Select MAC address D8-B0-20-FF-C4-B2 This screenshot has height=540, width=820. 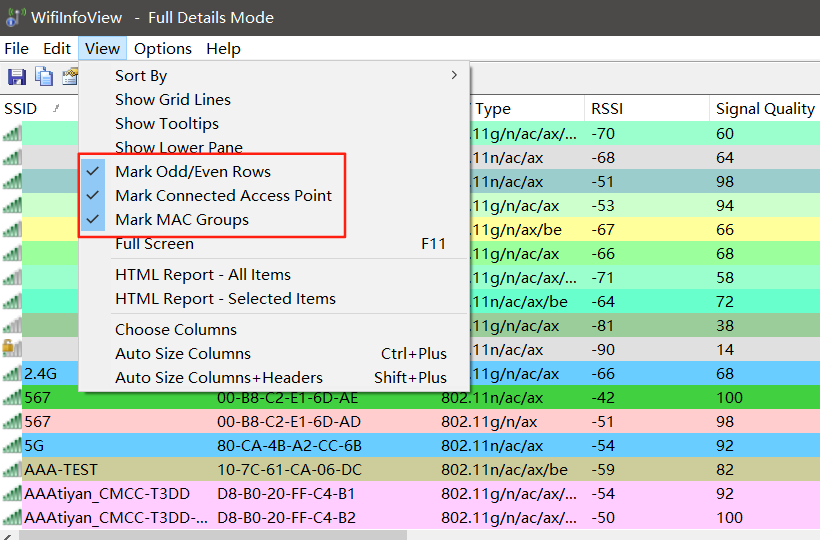(286, 518)
